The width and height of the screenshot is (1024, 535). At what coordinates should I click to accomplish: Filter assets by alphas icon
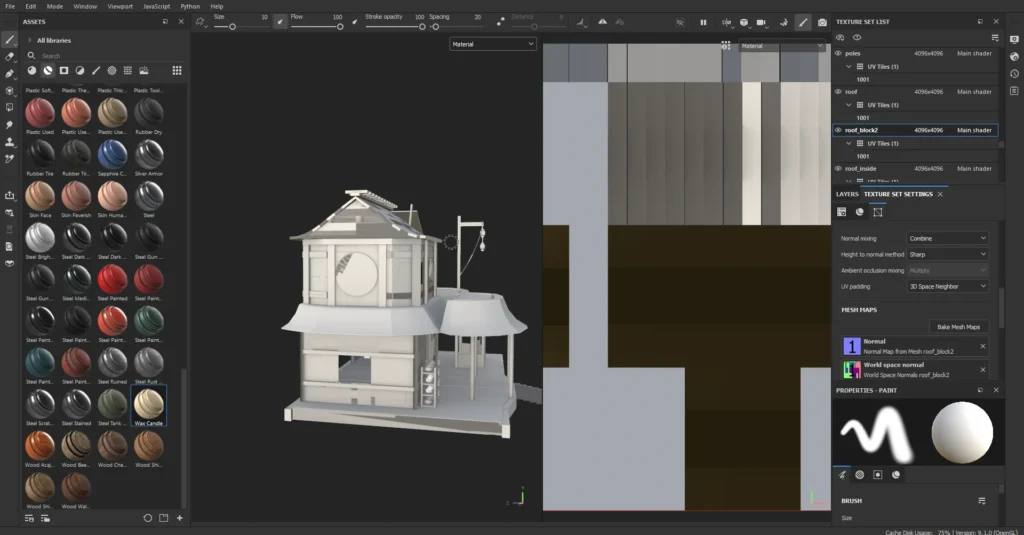click(112, 71)
